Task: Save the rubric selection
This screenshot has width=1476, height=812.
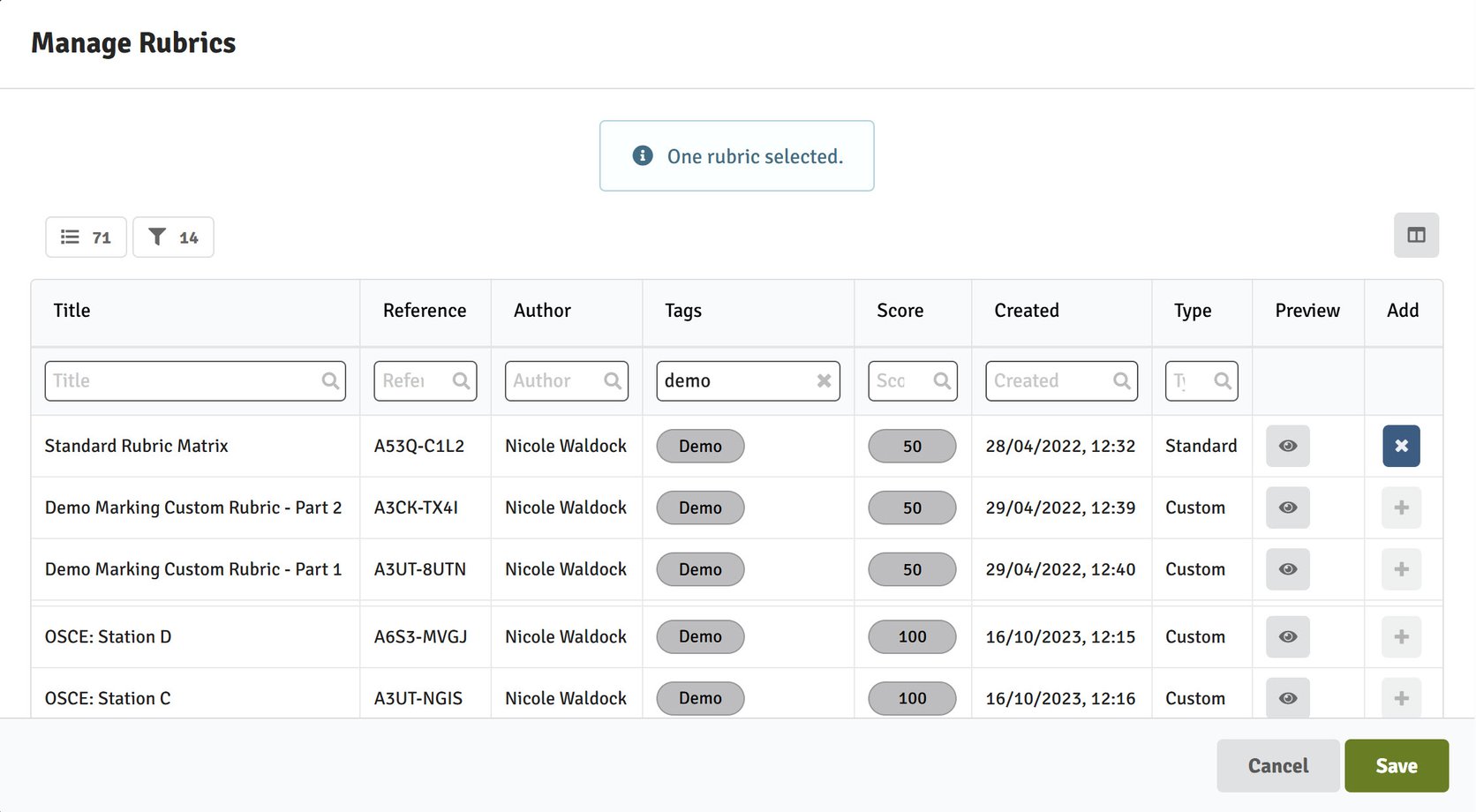Action: pos(1397,765)
